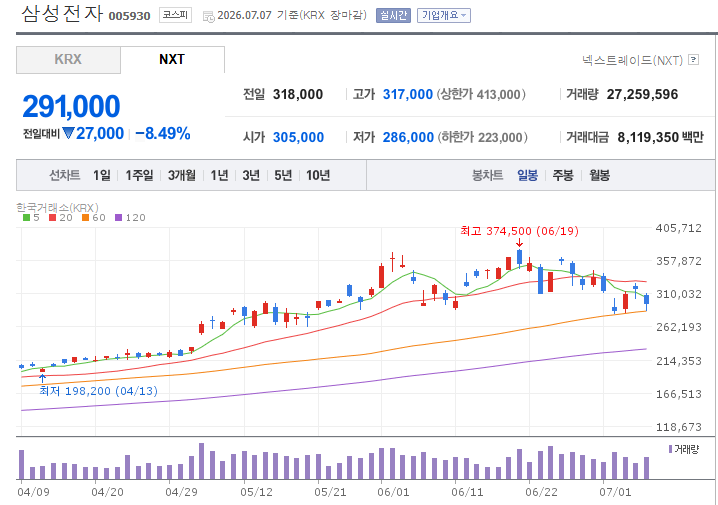Click the 06/01 date axis label
This screenshot has height=505, width=718.
[393, 493]
